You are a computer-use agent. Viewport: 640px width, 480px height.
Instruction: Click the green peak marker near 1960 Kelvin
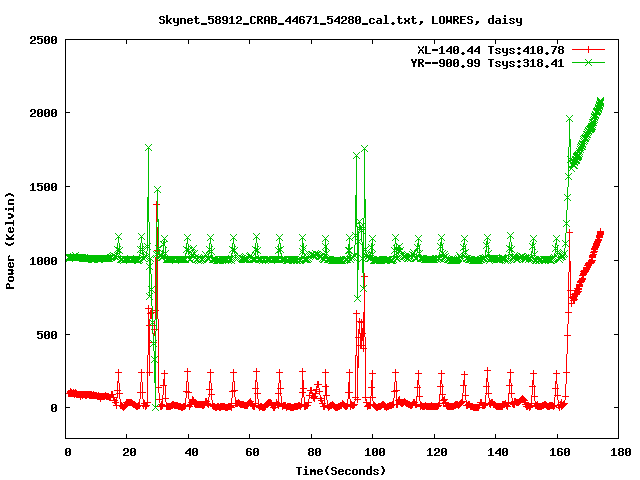569,119
